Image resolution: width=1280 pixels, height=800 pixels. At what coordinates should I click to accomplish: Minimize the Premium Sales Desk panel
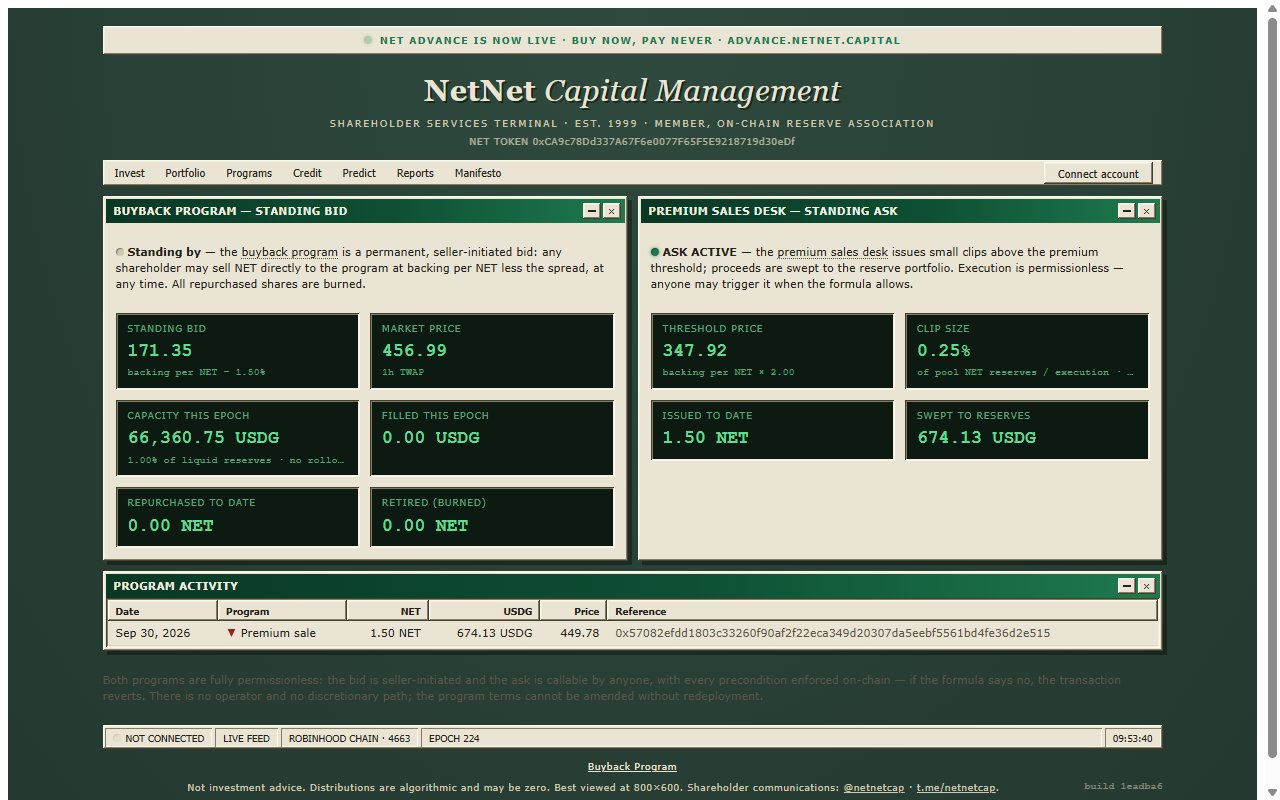pos(1127,211)
